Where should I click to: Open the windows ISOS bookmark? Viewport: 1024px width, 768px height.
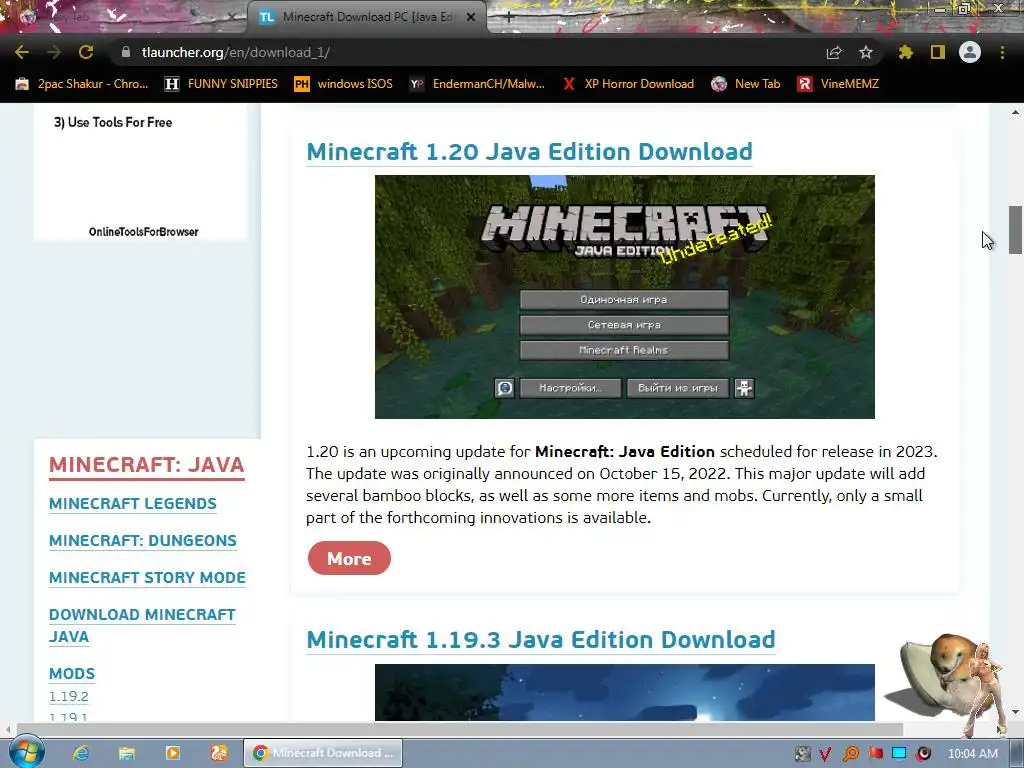343,84
